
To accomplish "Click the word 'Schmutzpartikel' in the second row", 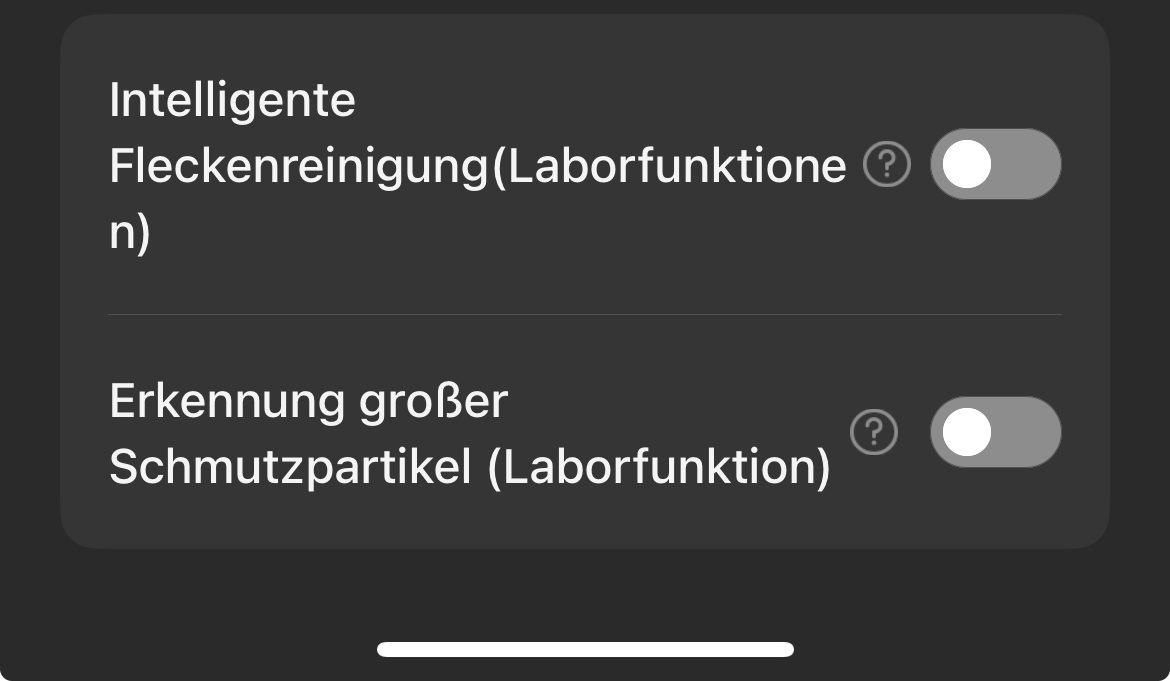I will (x=290, y=468).
